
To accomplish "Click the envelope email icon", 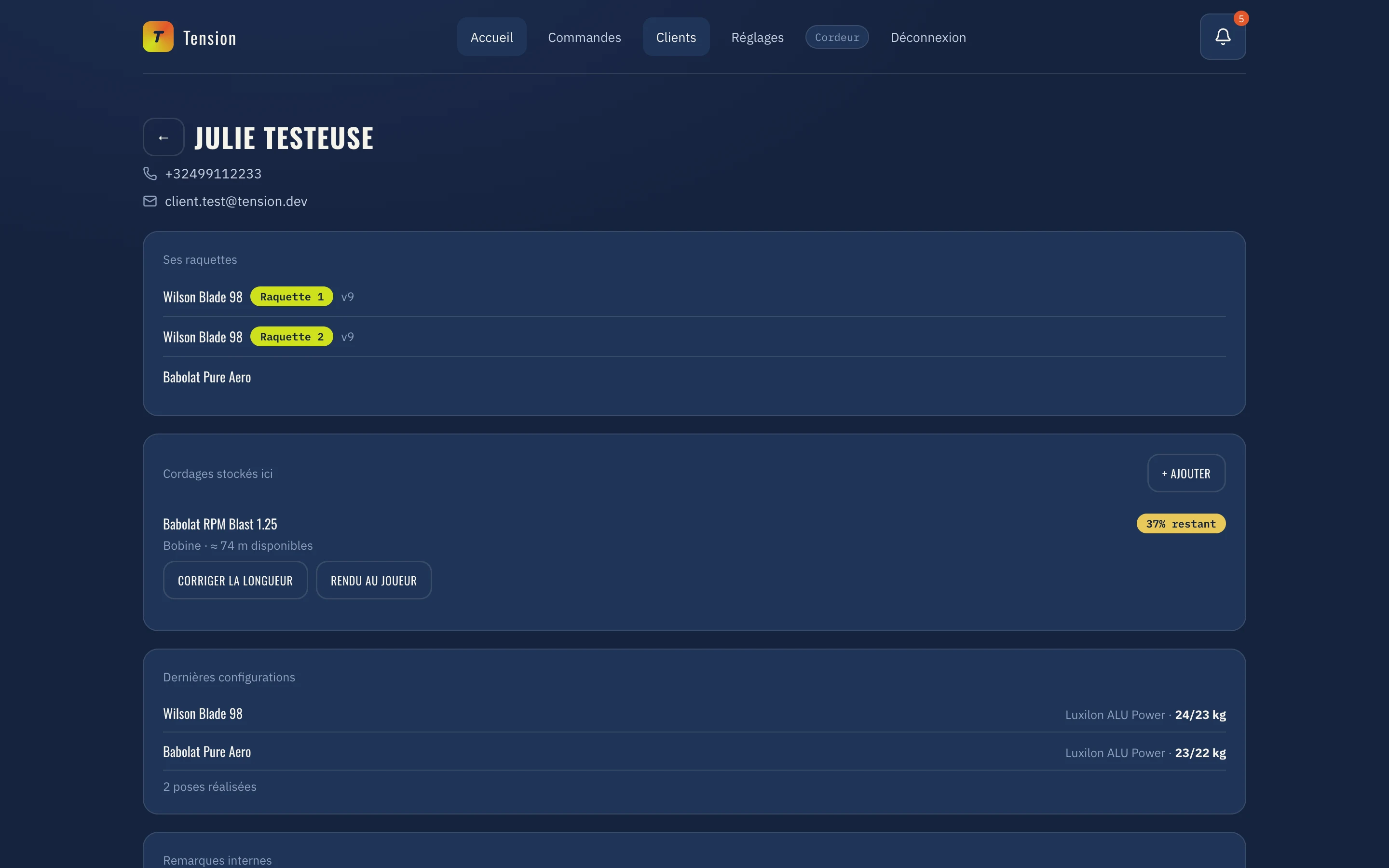I will (x=150, y=201).
